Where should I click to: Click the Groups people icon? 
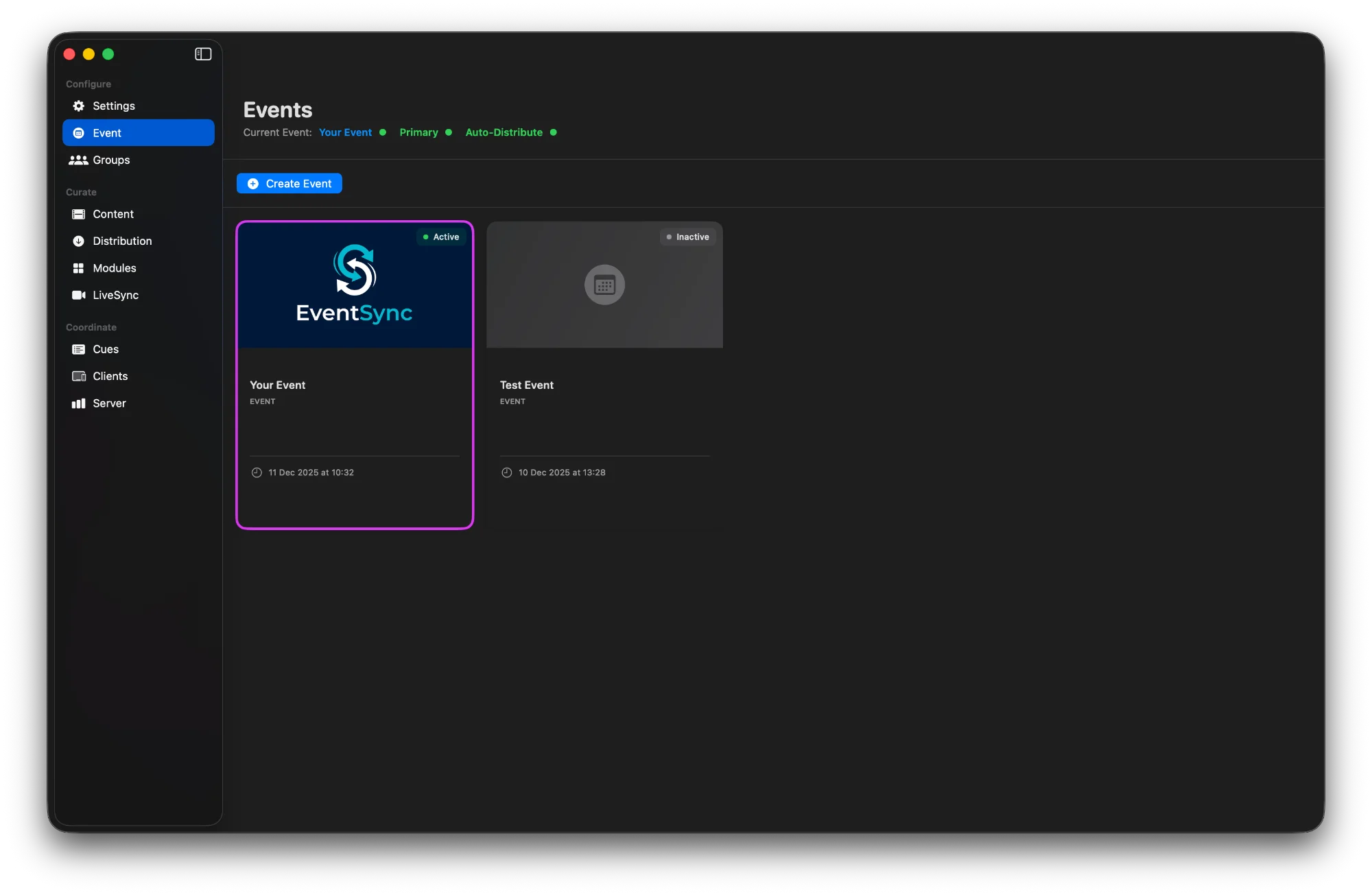click(78, 160)
